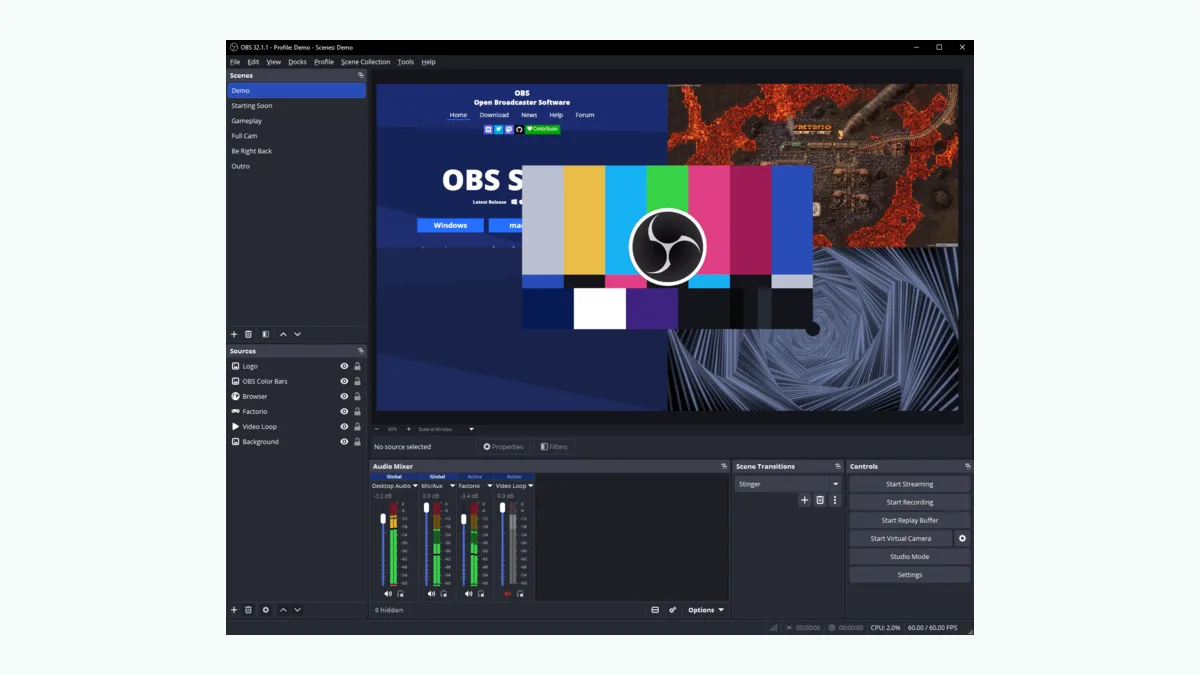Open the Edit menu
Screen dimensions: 1200x675
point(254,62)
